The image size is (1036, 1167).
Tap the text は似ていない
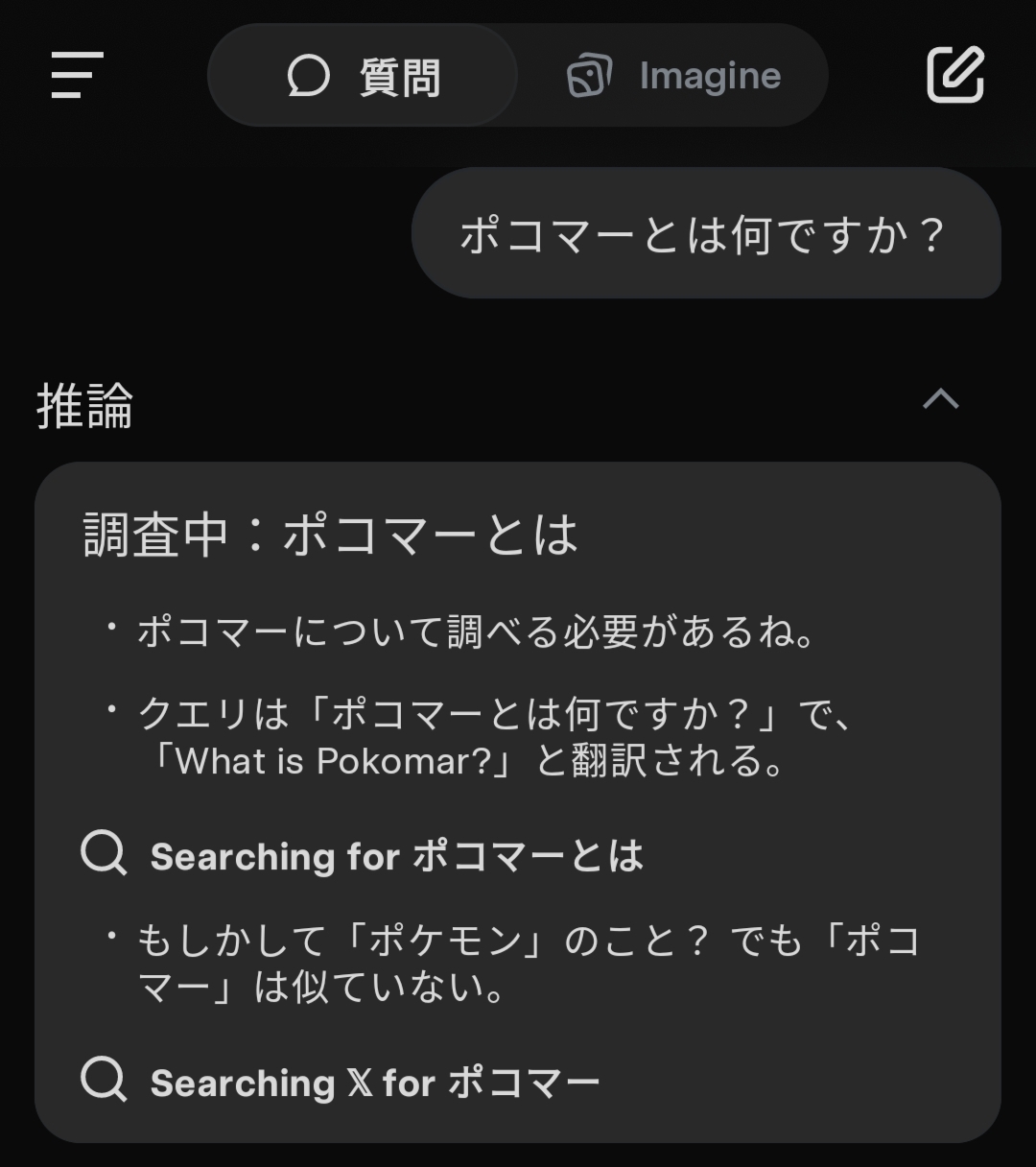[379, 988]
